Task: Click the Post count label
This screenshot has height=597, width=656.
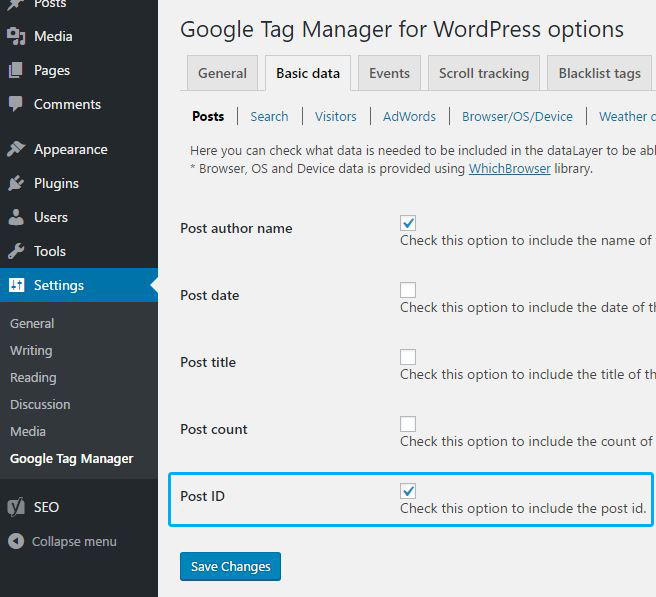Action: pos(214,429)
